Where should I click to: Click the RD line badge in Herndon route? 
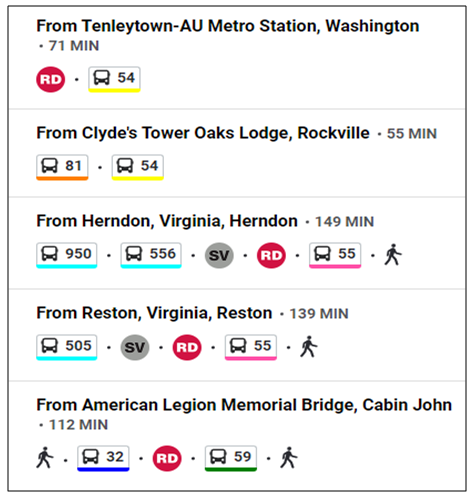pos(271,255)
